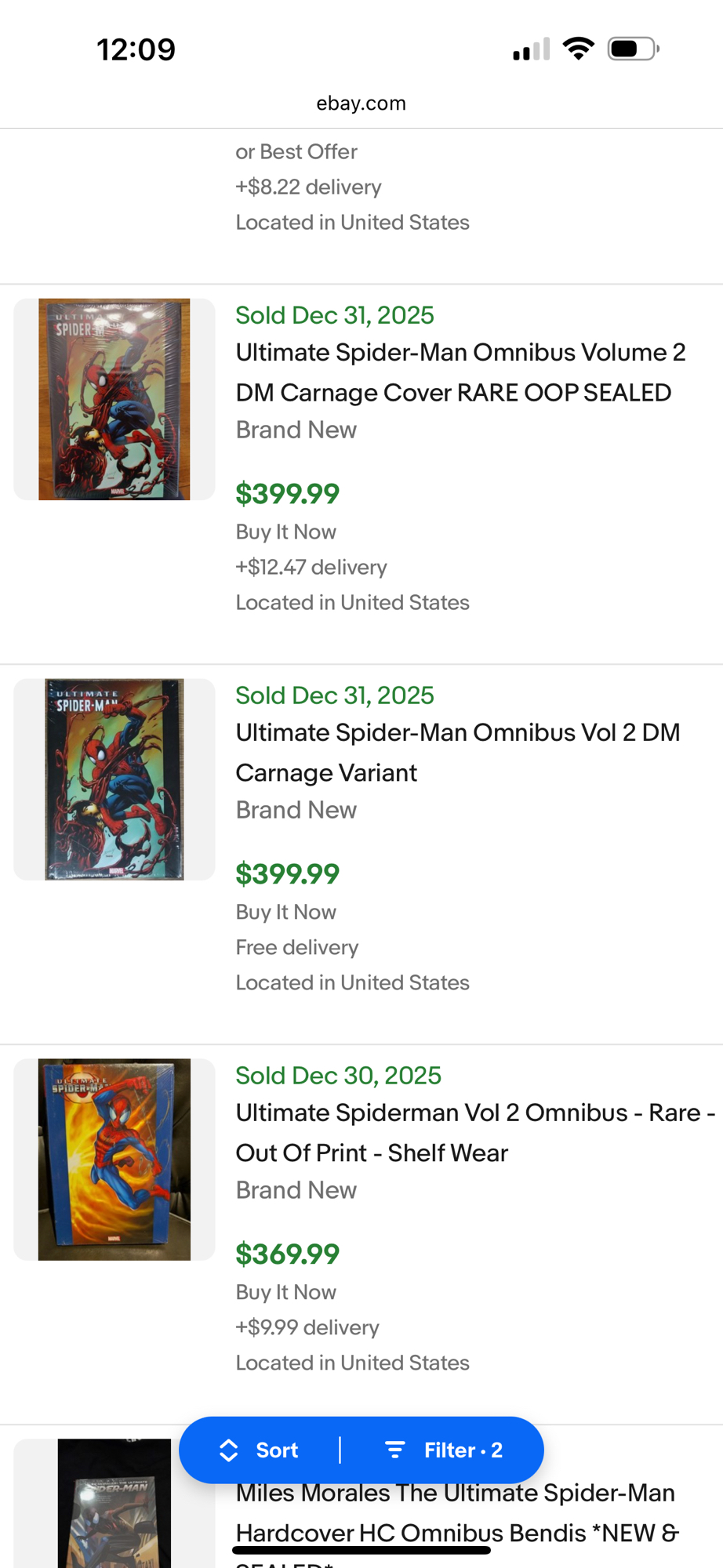View the orange Spider-Man cover thumbnail

click(114, 1160)
